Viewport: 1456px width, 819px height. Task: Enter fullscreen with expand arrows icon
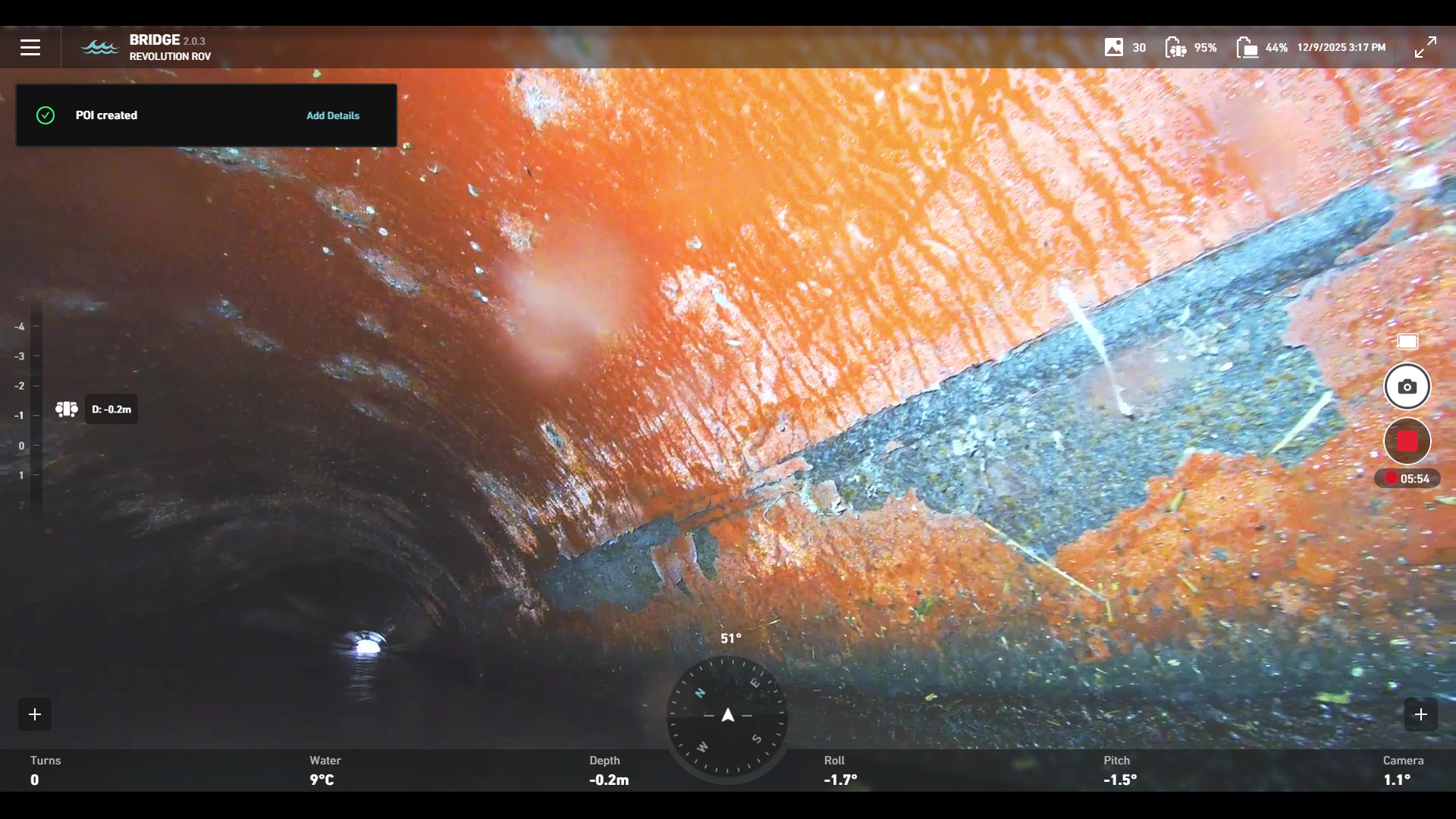(1426, 47)
